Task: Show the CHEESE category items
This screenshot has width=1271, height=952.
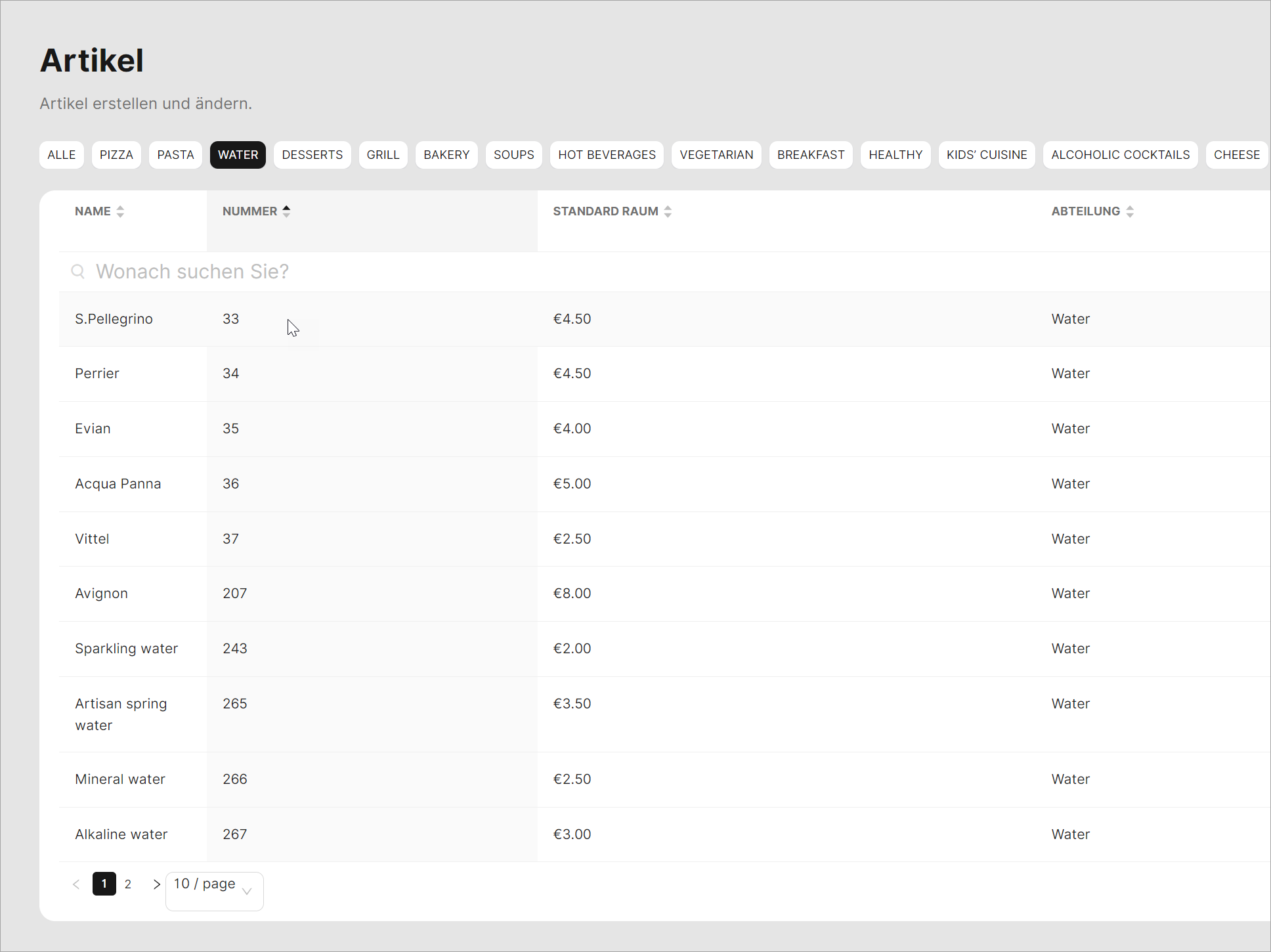Action: [1236, 155]
